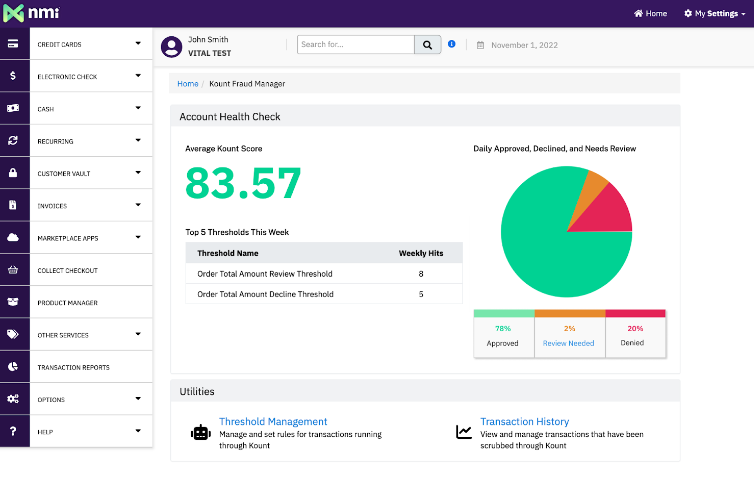The height and width of the screenshot is (482, 754).
Task: Open the My Settings dropdown
Action: click(x=715, y=13)
